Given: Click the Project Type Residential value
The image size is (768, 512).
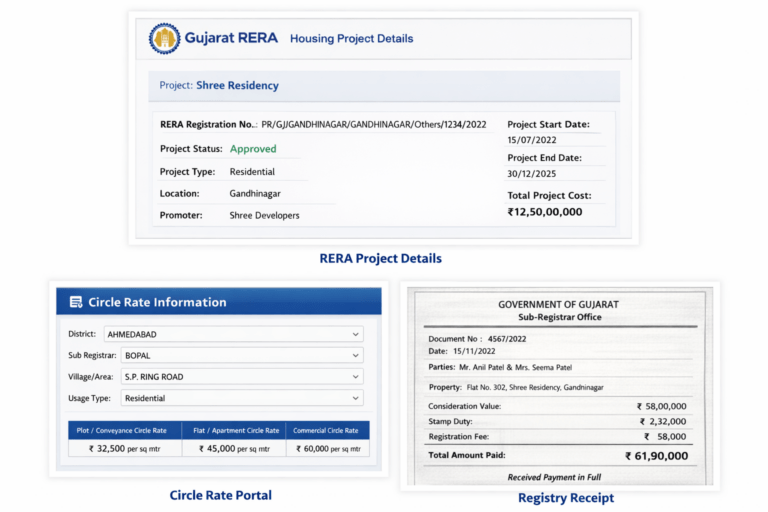Looking at the screenshot, I should pos(252,171).
